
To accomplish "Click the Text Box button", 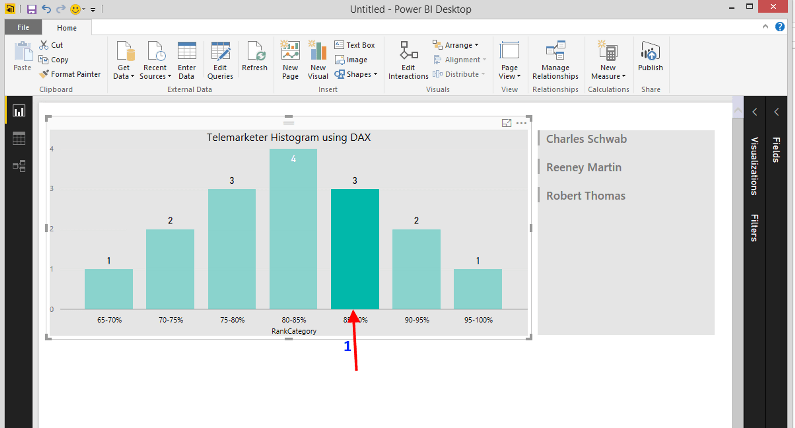I will 354,45.
